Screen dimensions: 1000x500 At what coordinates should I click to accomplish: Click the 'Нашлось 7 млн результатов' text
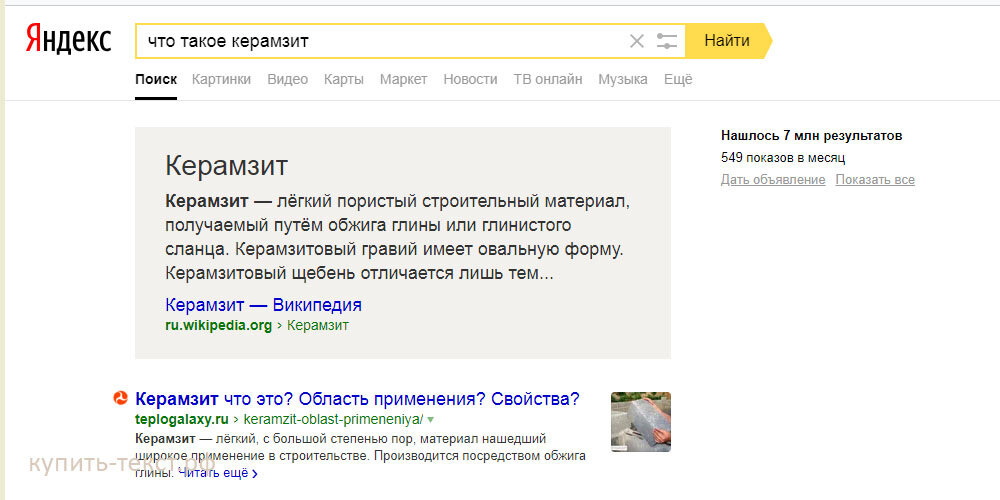point(811,136)
